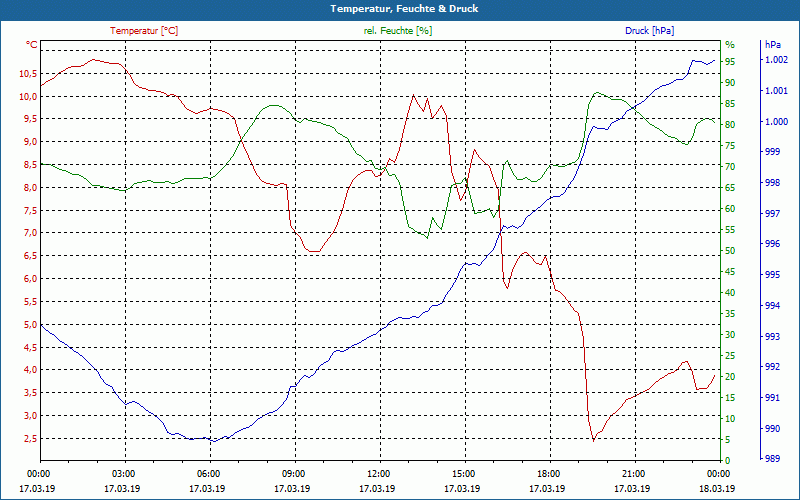Select the '80' humidity axis value

pyautogui.click(x=730, y=124)
